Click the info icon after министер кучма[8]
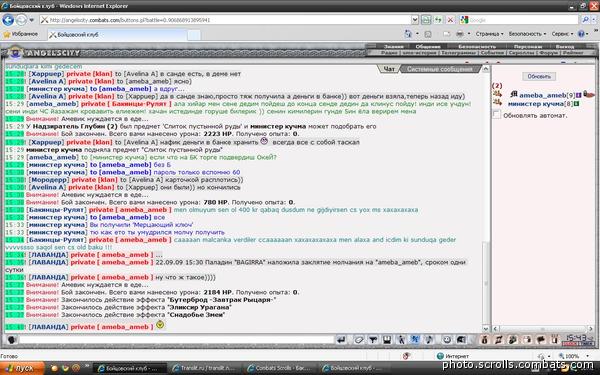The image size is (600, 375). pos(577,104)
